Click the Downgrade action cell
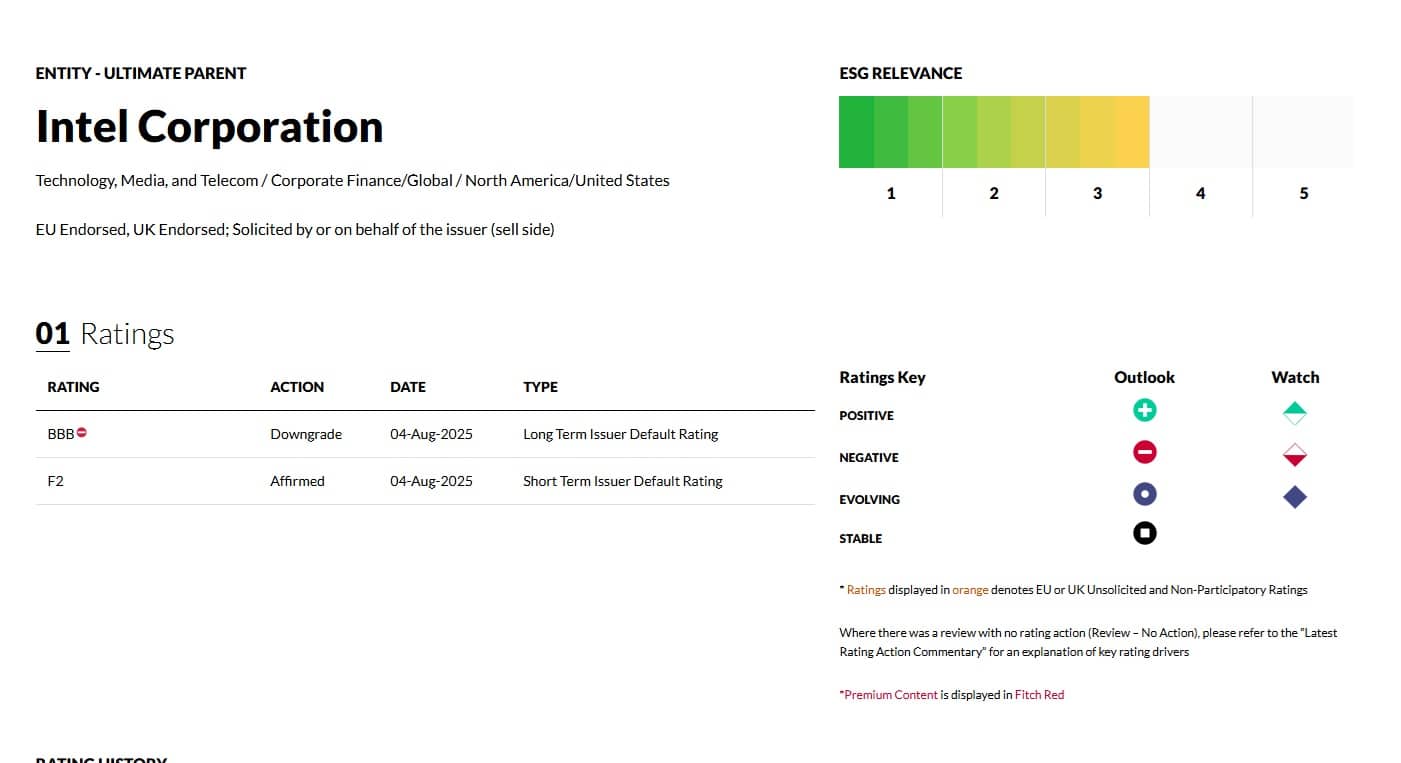This screenshot has height=763, width=1401. tap(306, 434)
